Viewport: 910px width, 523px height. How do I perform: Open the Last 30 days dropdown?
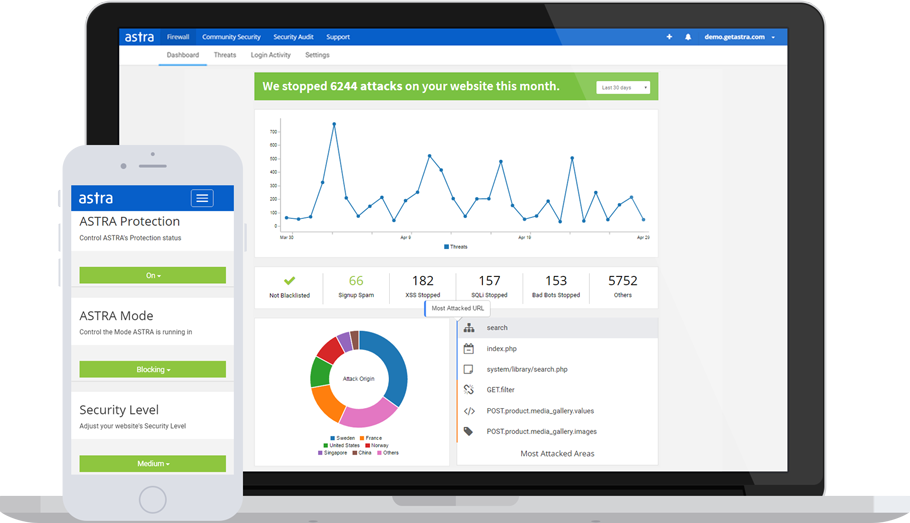[623, 88]
